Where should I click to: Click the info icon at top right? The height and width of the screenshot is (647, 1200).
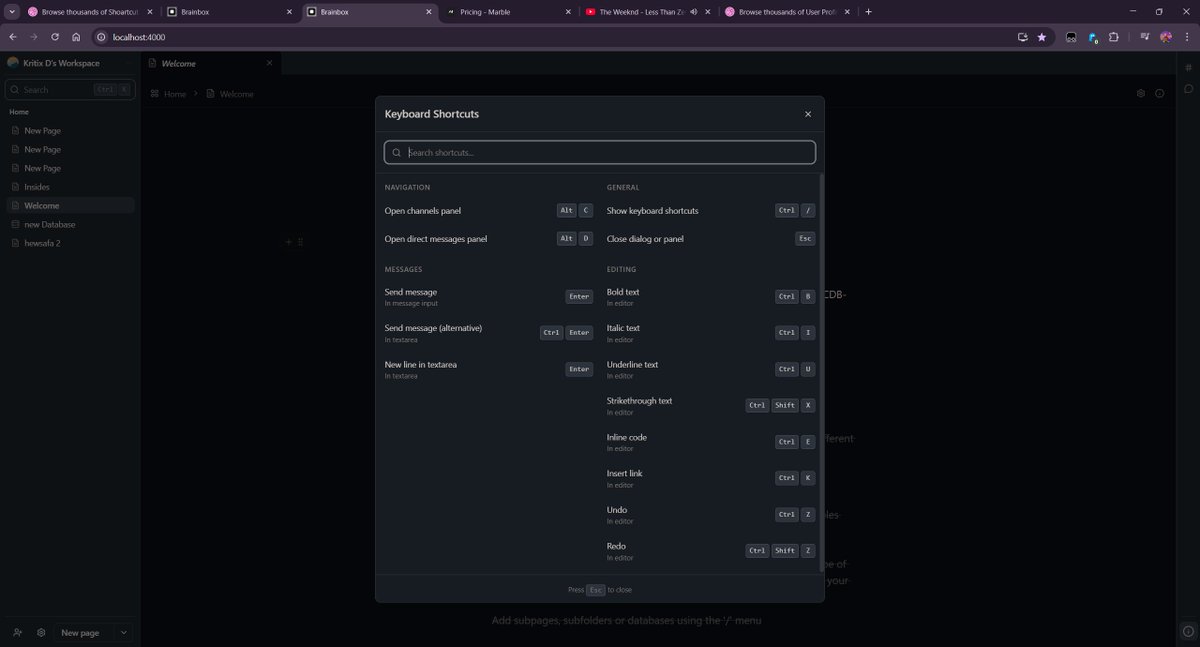[1160, 93]
